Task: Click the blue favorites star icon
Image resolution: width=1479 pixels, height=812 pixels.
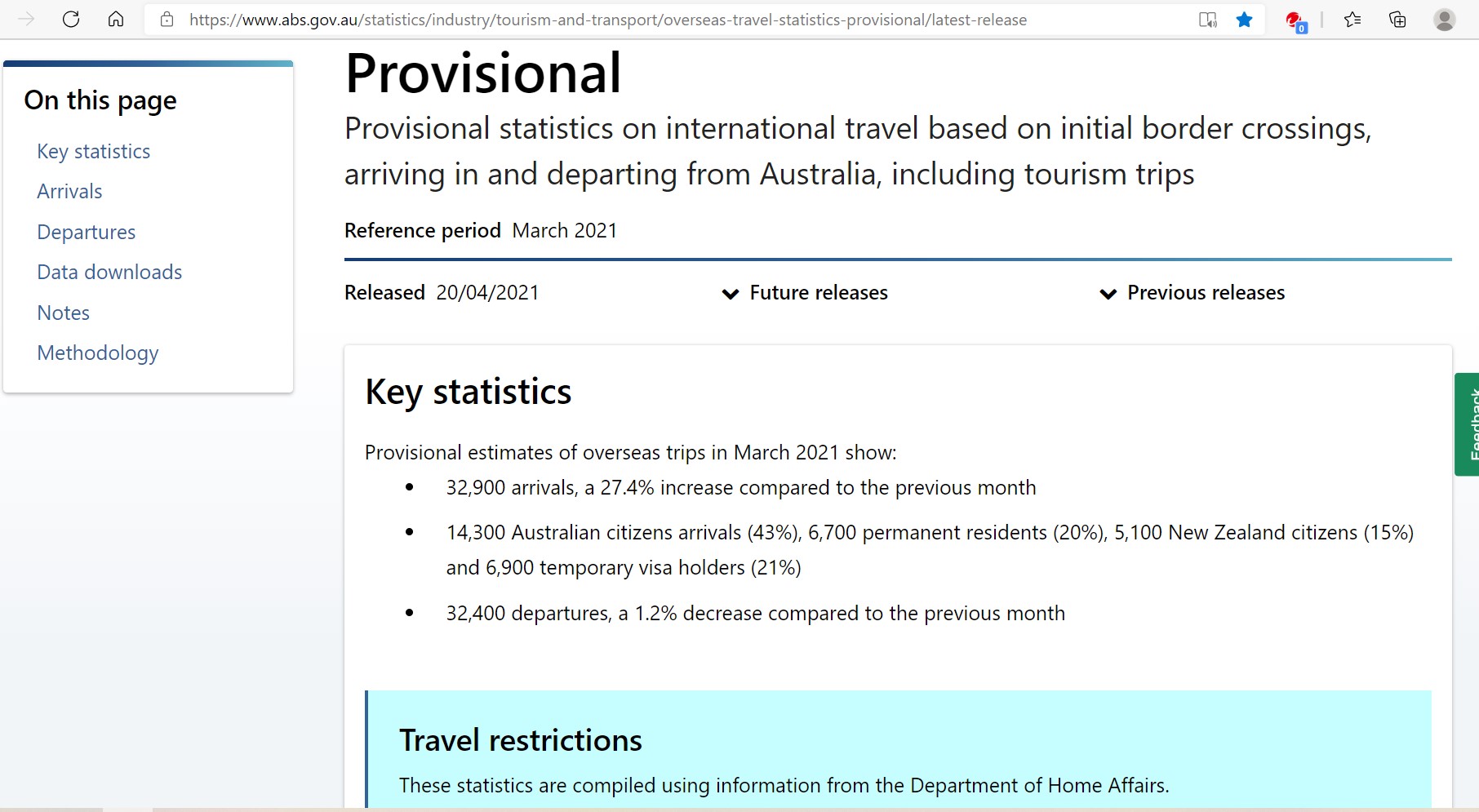Action: (x=1244, y=20)
